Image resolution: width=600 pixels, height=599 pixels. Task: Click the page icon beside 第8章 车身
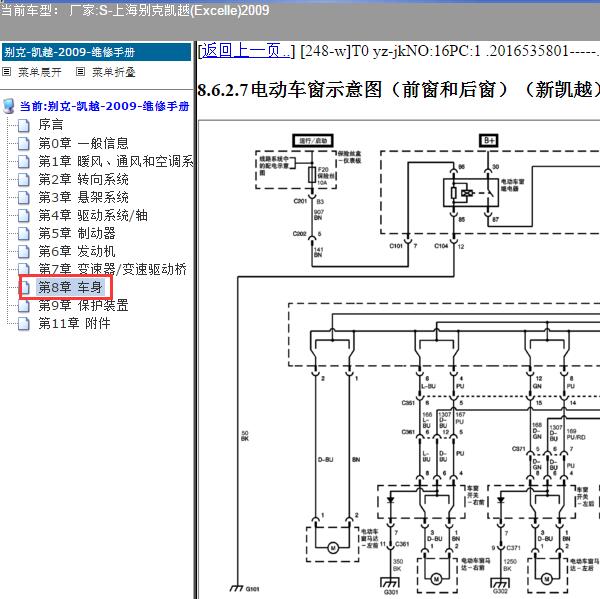point(25,287)
